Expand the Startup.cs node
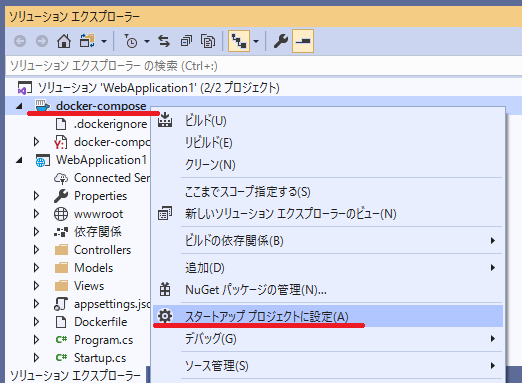 36,358
